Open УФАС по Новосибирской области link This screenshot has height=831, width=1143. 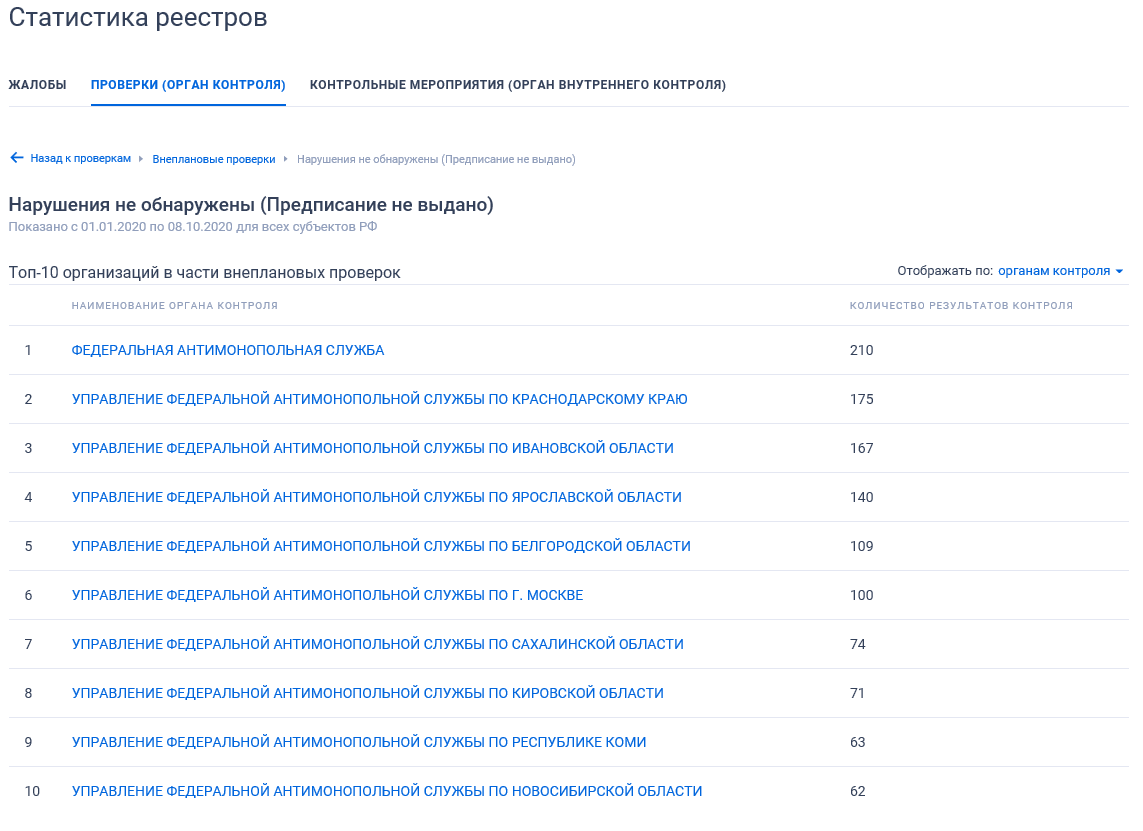tap(387, 791)
